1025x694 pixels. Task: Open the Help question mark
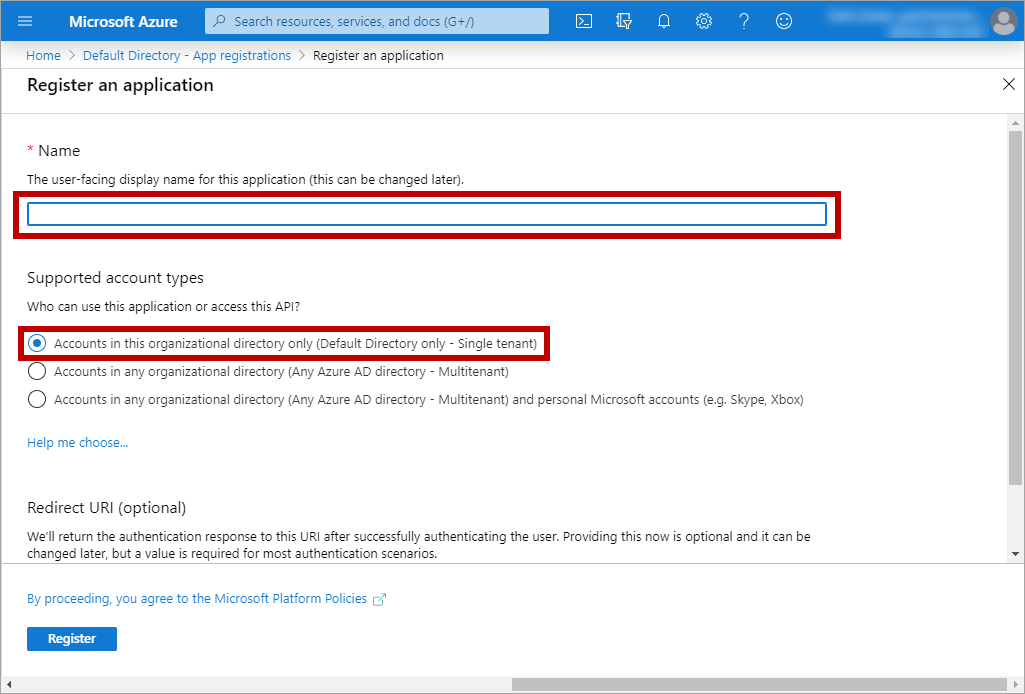(743, 22)
